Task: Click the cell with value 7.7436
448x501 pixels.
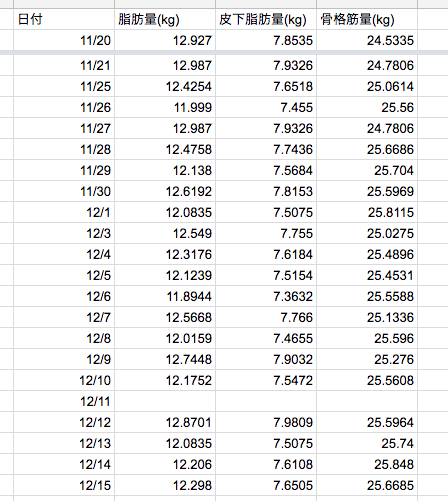Action: pyautogui.click(x=266, y=149)
